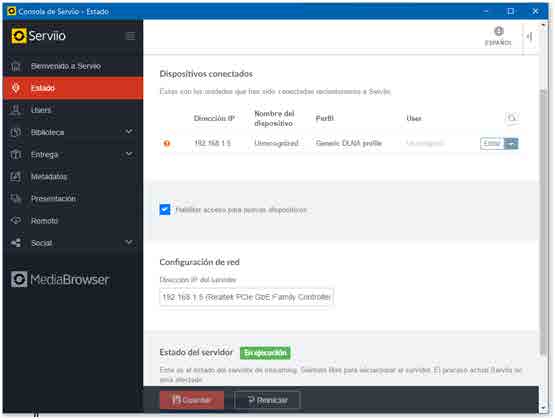Screen dimensions: 555x419
Task: Open the Users section
Action: coord(73,110)
